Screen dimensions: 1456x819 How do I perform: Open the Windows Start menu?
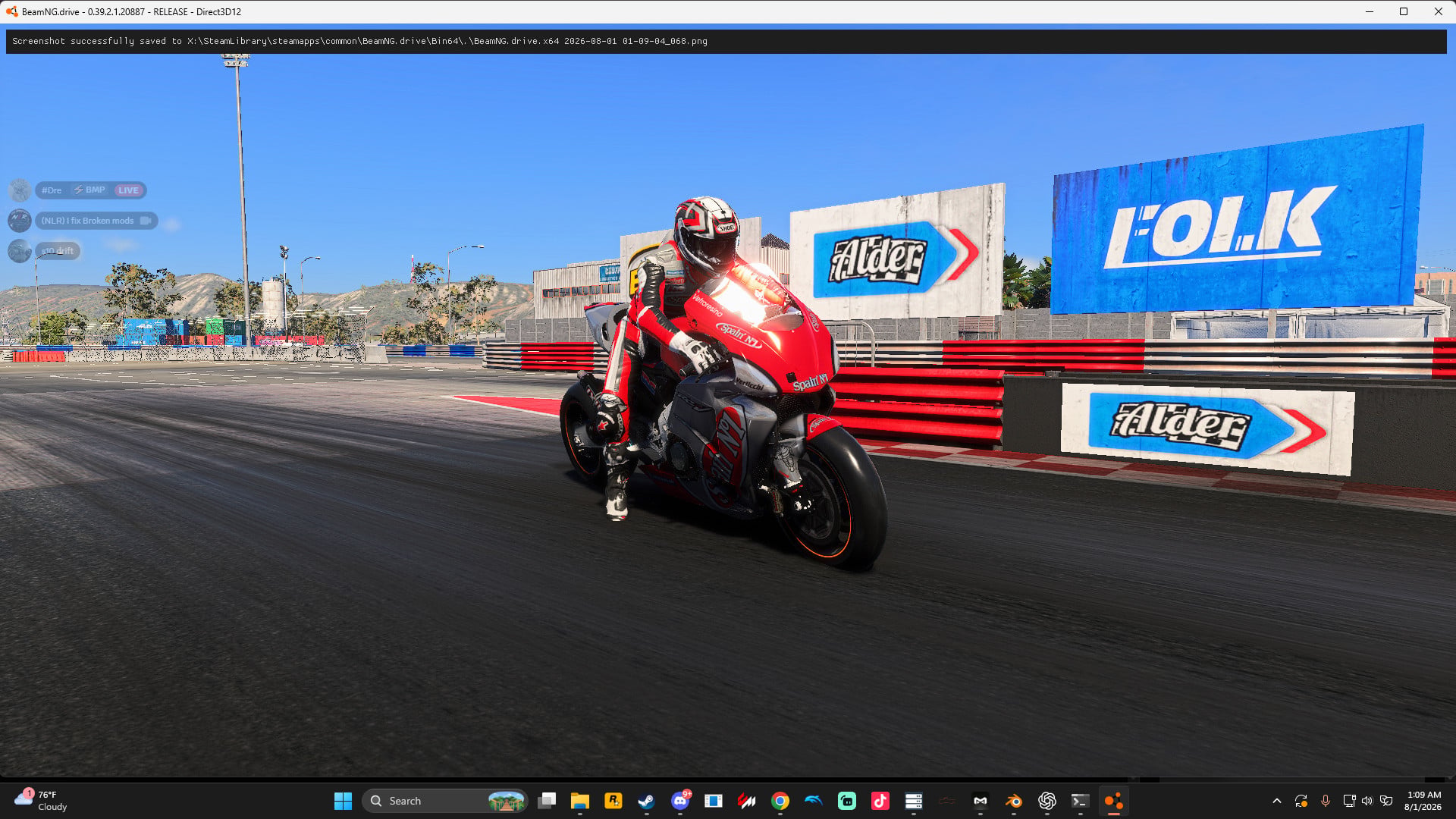pos(343,801)
